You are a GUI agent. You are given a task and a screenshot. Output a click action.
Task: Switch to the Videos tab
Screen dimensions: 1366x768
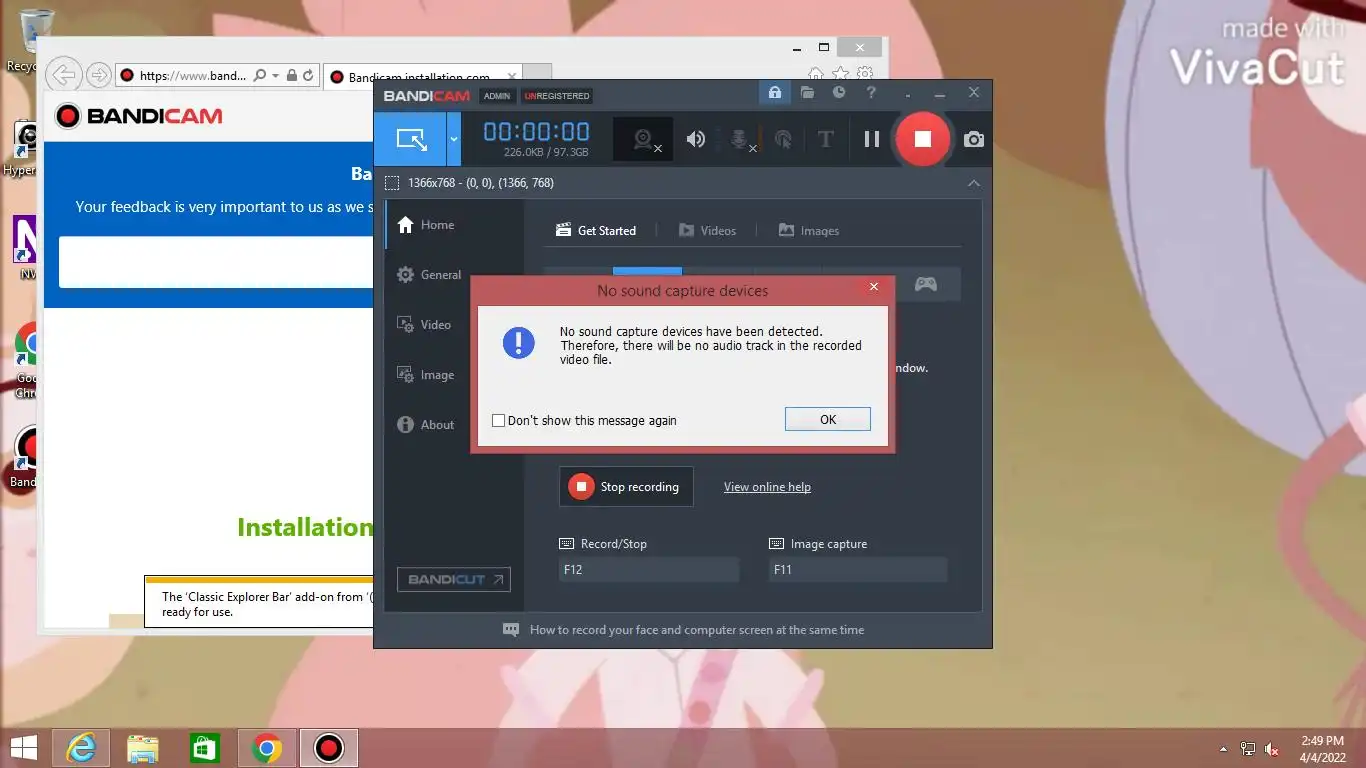click(707, 231)
